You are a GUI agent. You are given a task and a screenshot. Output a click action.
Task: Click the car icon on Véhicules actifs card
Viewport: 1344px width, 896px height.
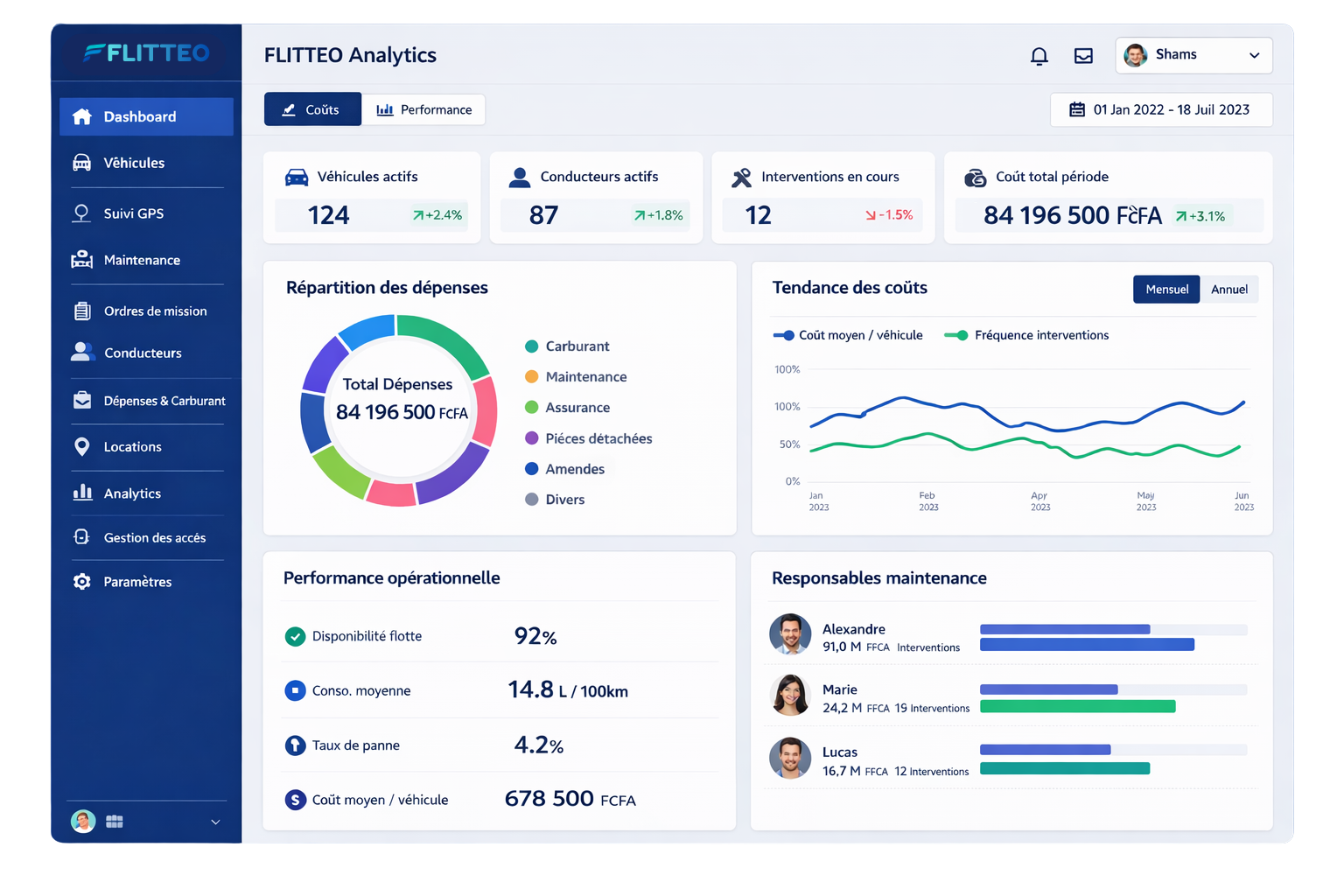point(297,178)
